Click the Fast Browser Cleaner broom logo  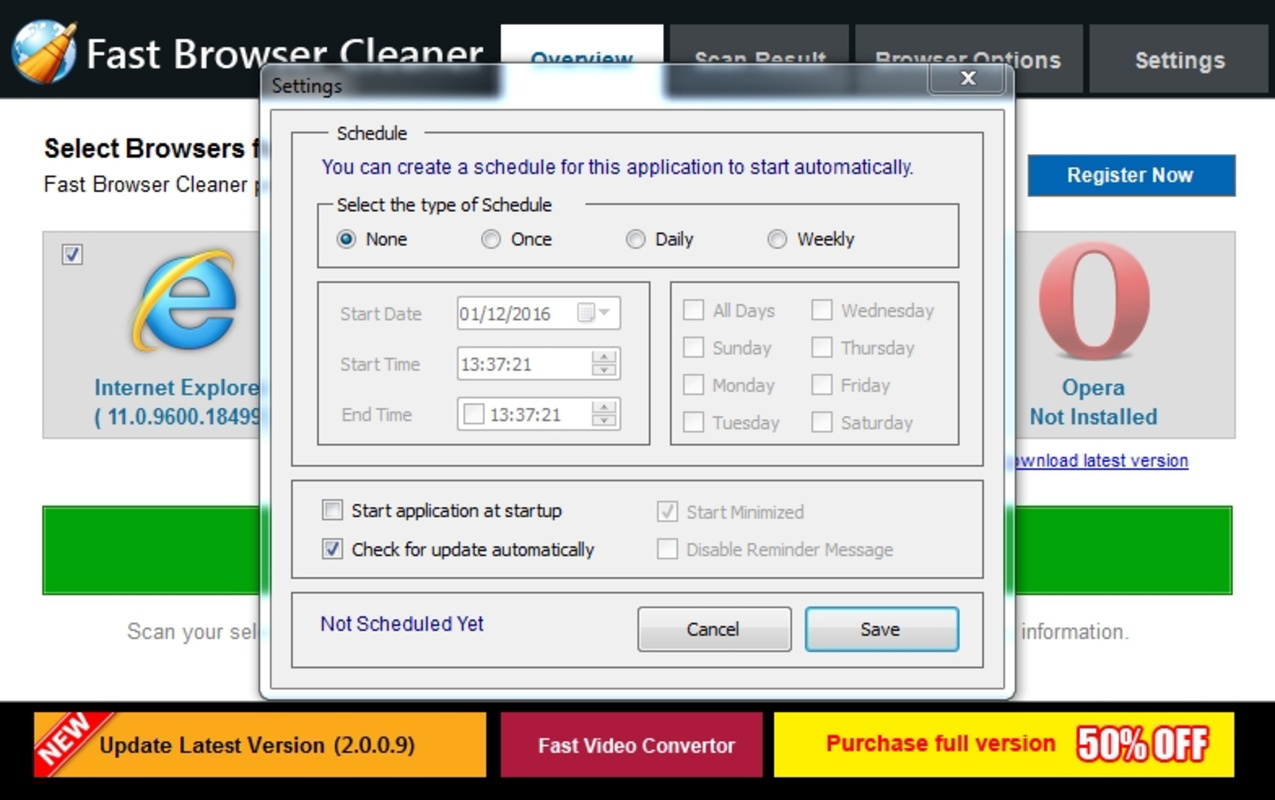[44, 52]
